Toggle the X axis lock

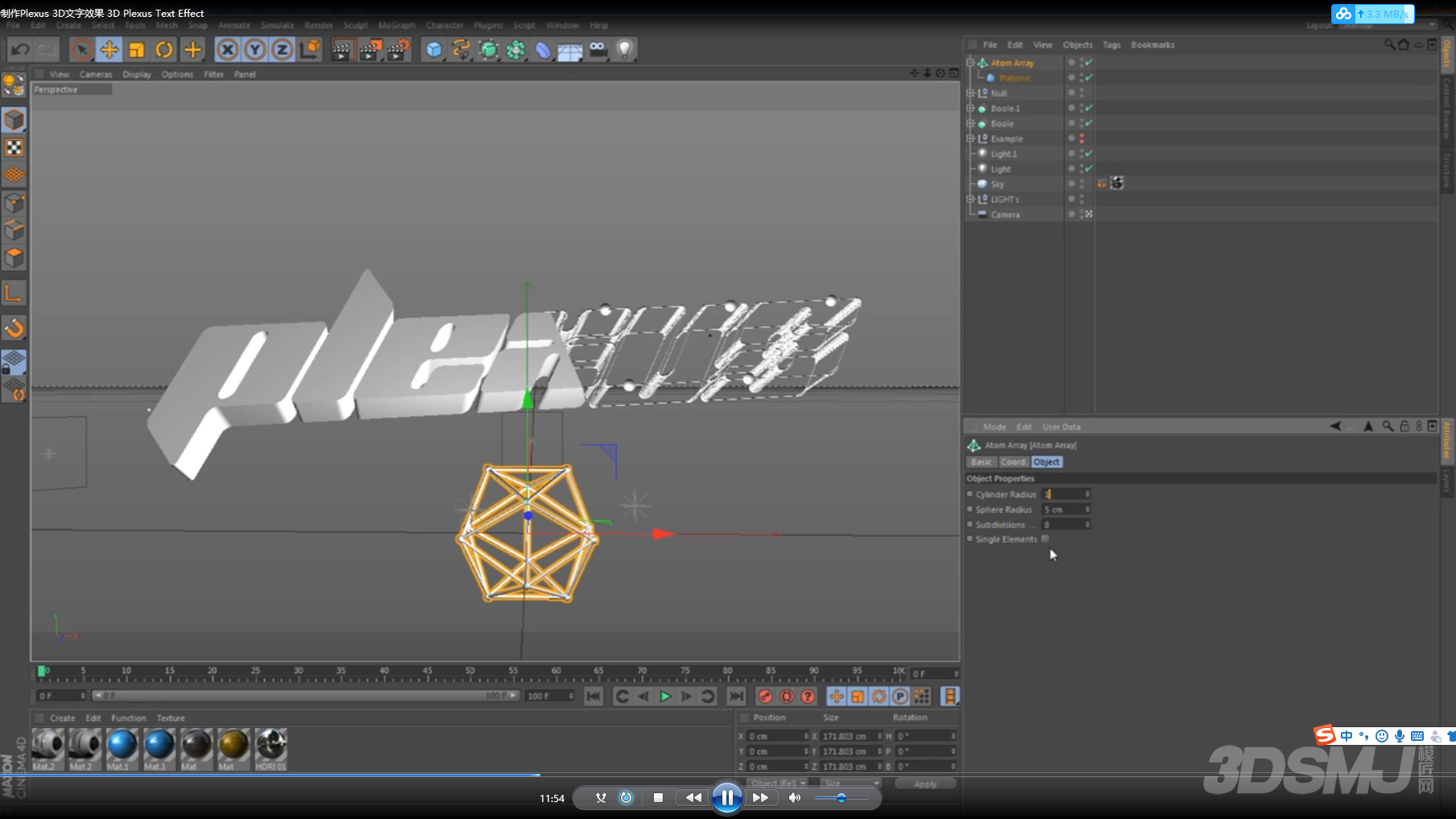pyautogui.click(x=228, y=50)
